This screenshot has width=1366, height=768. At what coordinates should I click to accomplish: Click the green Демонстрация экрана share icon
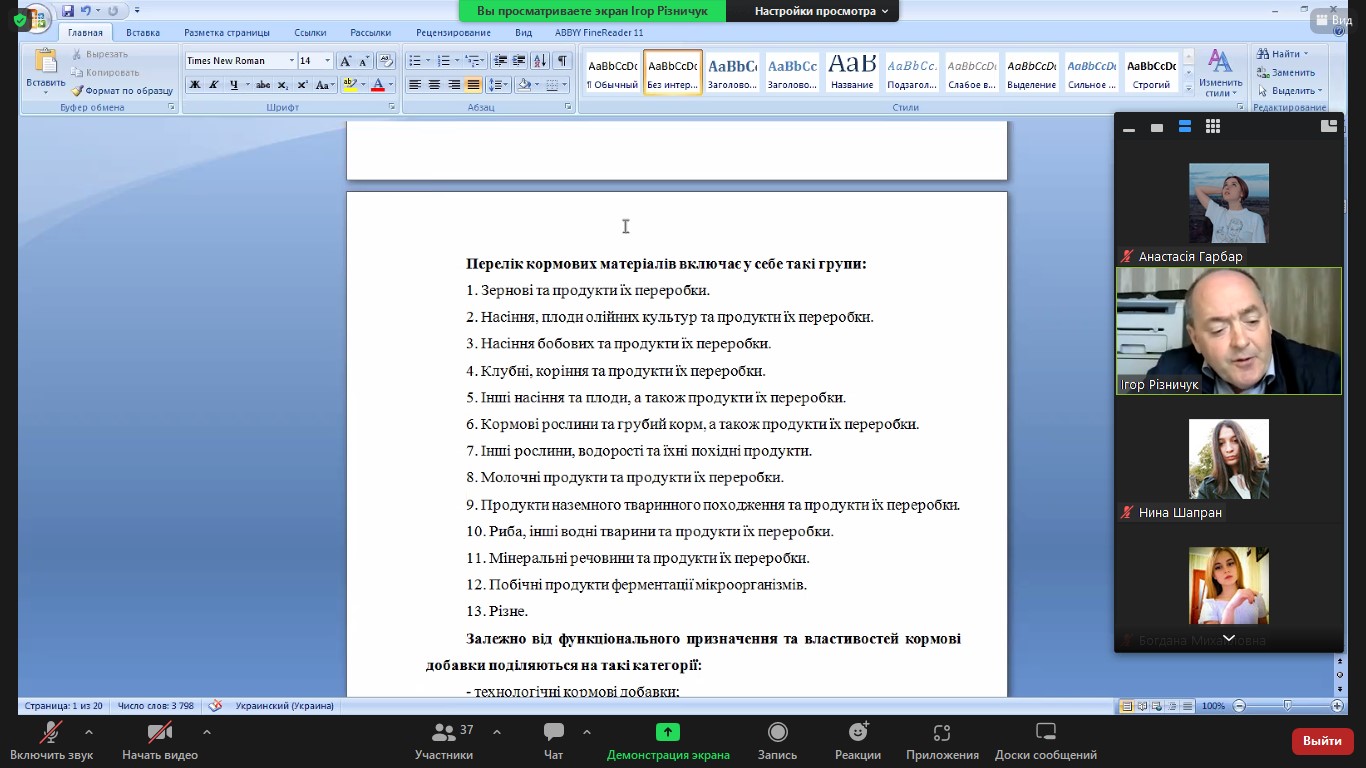(x=667, y=733)
